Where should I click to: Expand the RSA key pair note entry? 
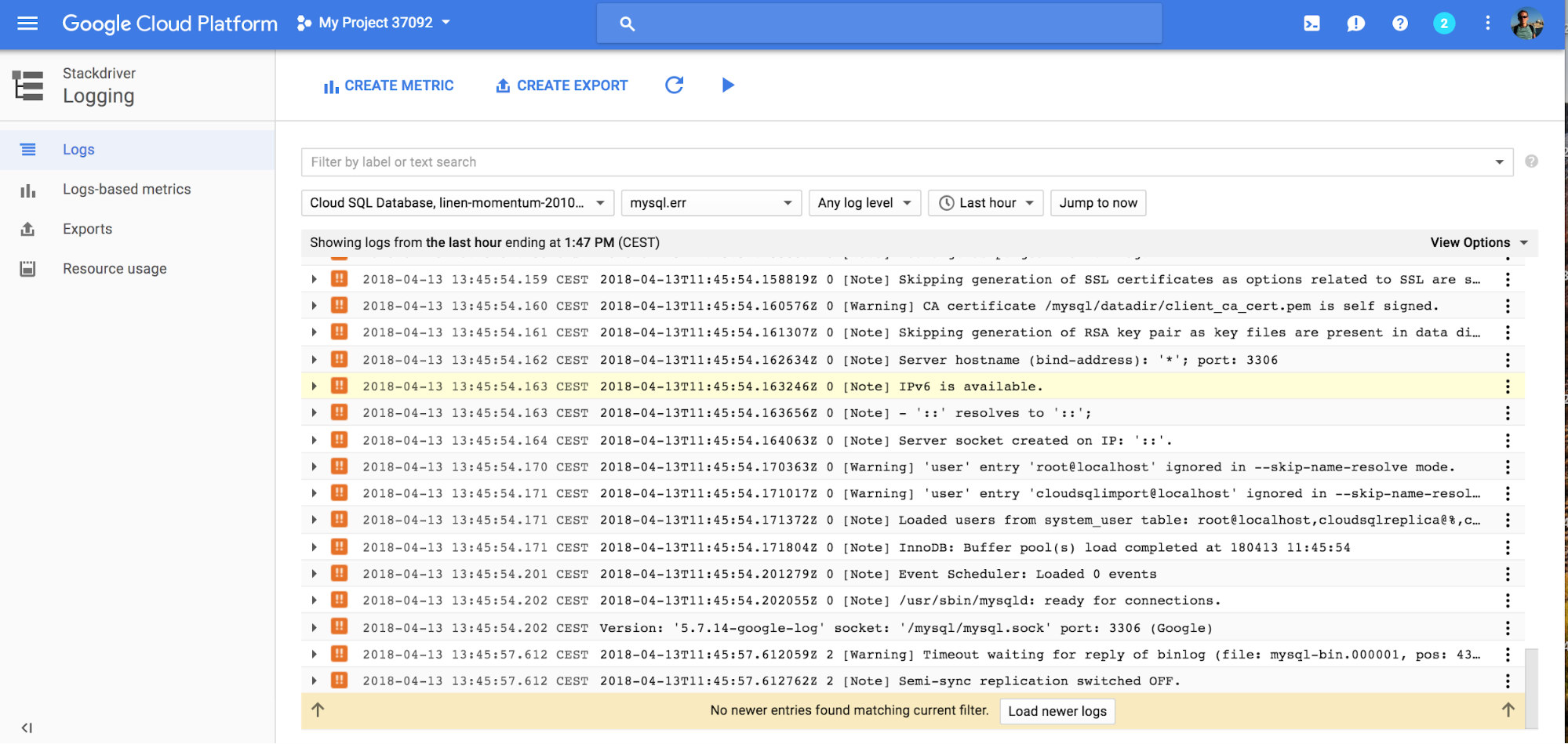(314, 332)
